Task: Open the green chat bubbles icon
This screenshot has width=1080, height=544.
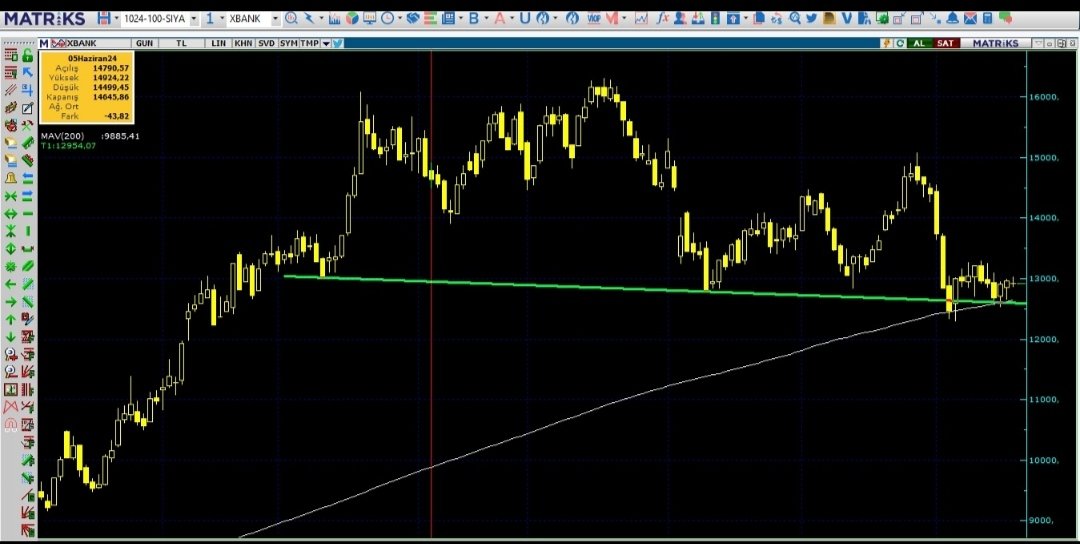Action: click(x=1006, y=18)
